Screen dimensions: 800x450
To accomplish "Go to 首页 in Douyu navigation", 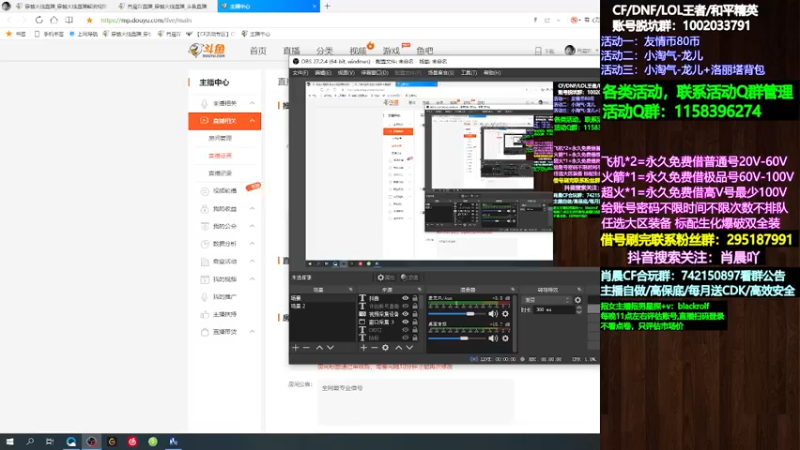I will click(258, 51).
